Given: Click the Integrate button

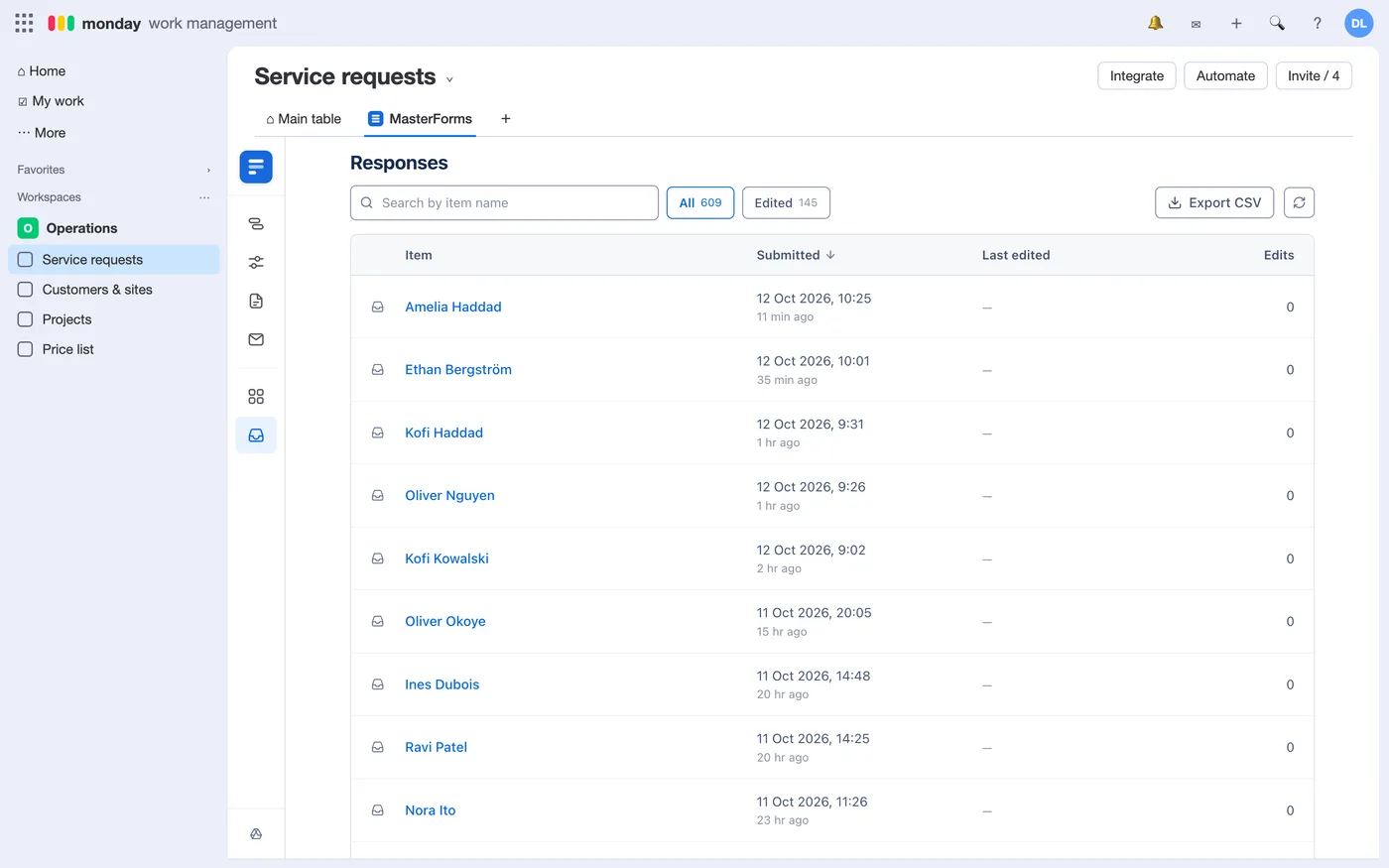Looking at the screenshot, I should coord(1137,75).
